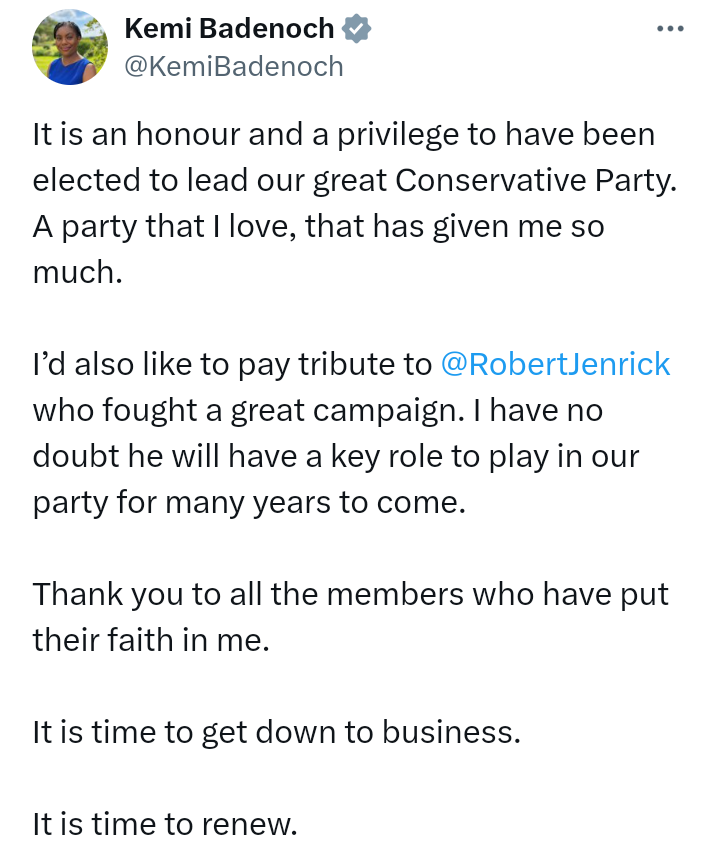Open the @KemiBadenoch handle link

(x=233, y=66)
